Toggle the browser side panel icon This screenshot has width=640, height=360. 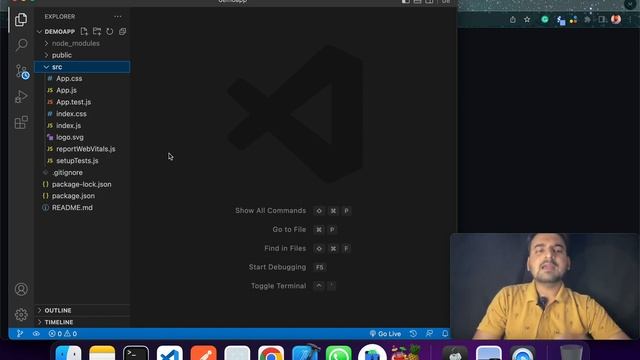pyautogui.click(x=602, y=20)
